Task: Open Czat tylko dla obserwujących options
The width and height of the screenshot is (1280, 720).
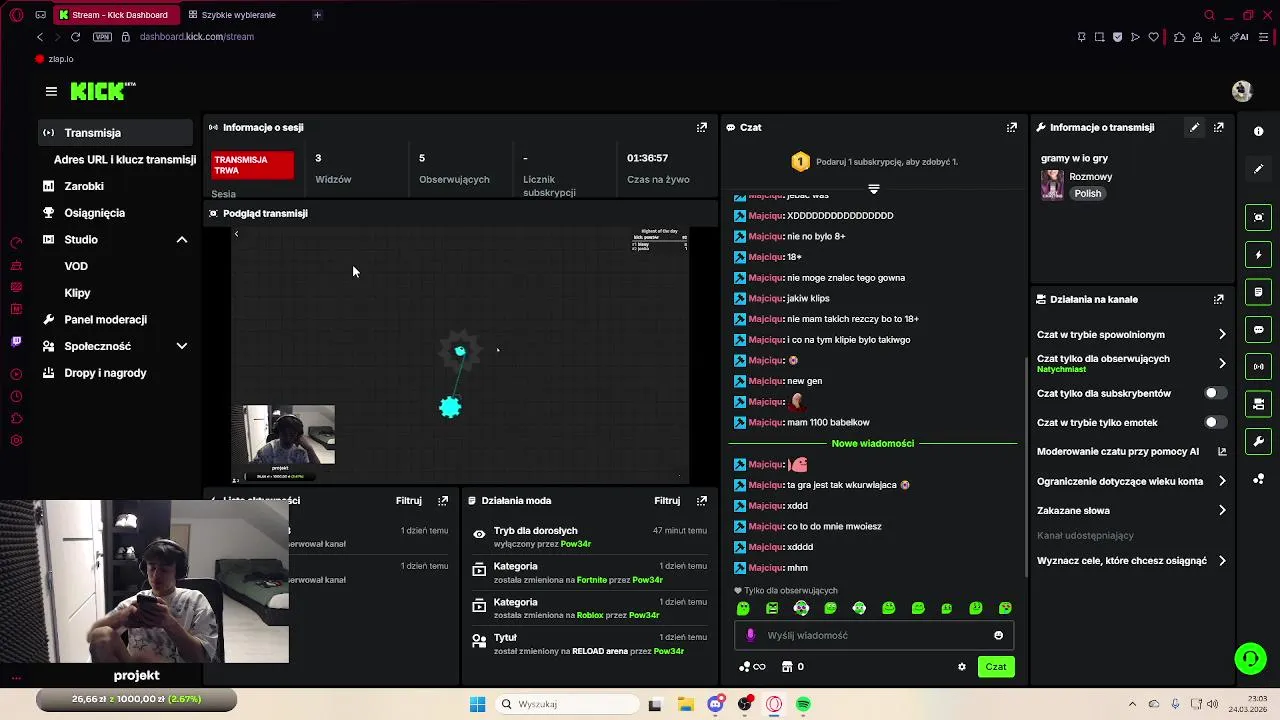Action: click(x=1130, y=363)
